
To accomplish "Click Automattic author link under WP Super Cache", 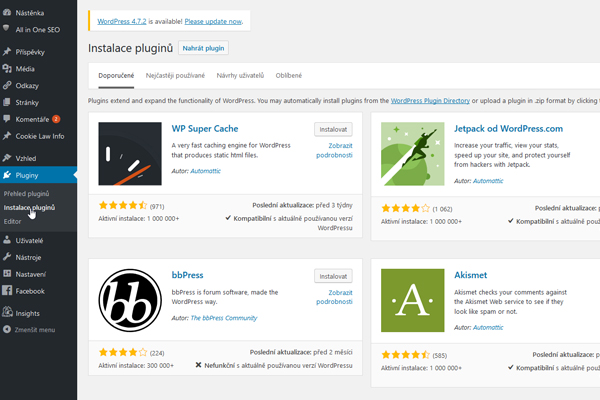I will (205, 171).
